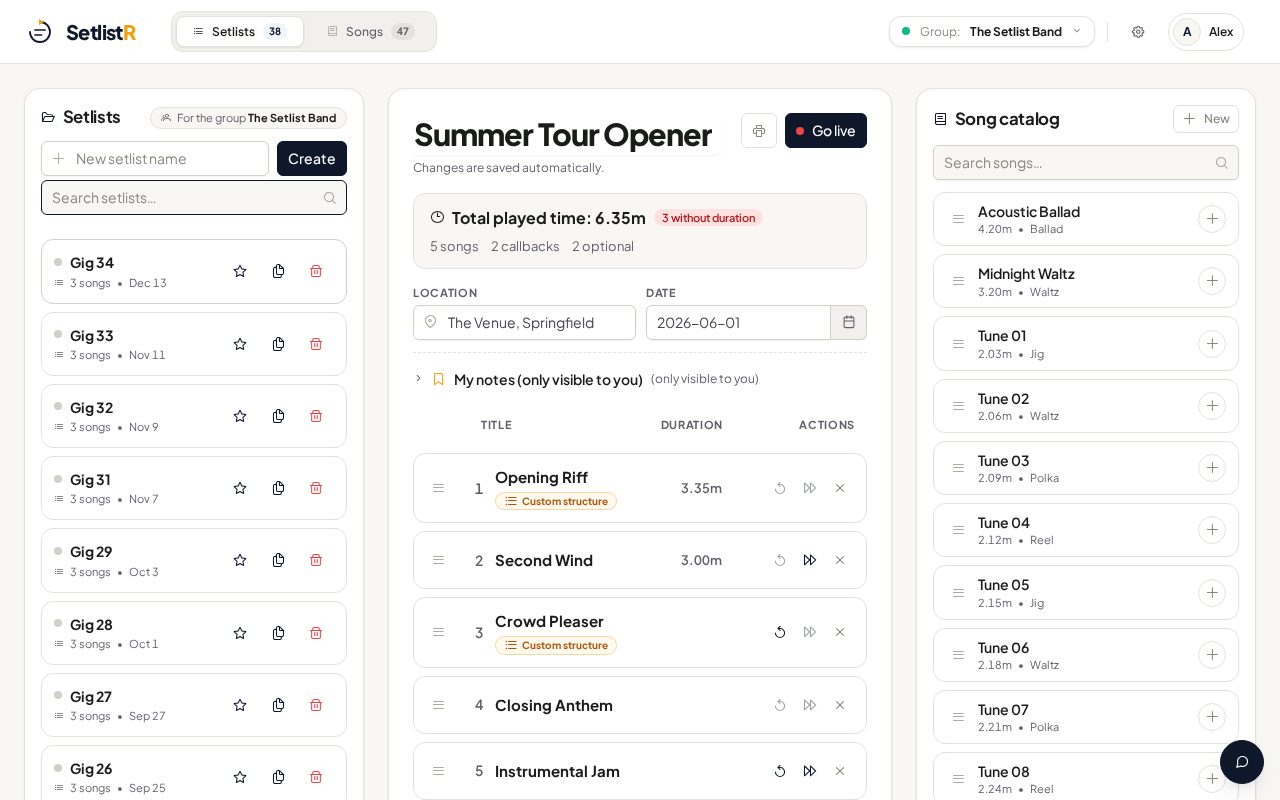
Task: Edit the Location field The Venue, Springfield
Action: pos(524,322)
